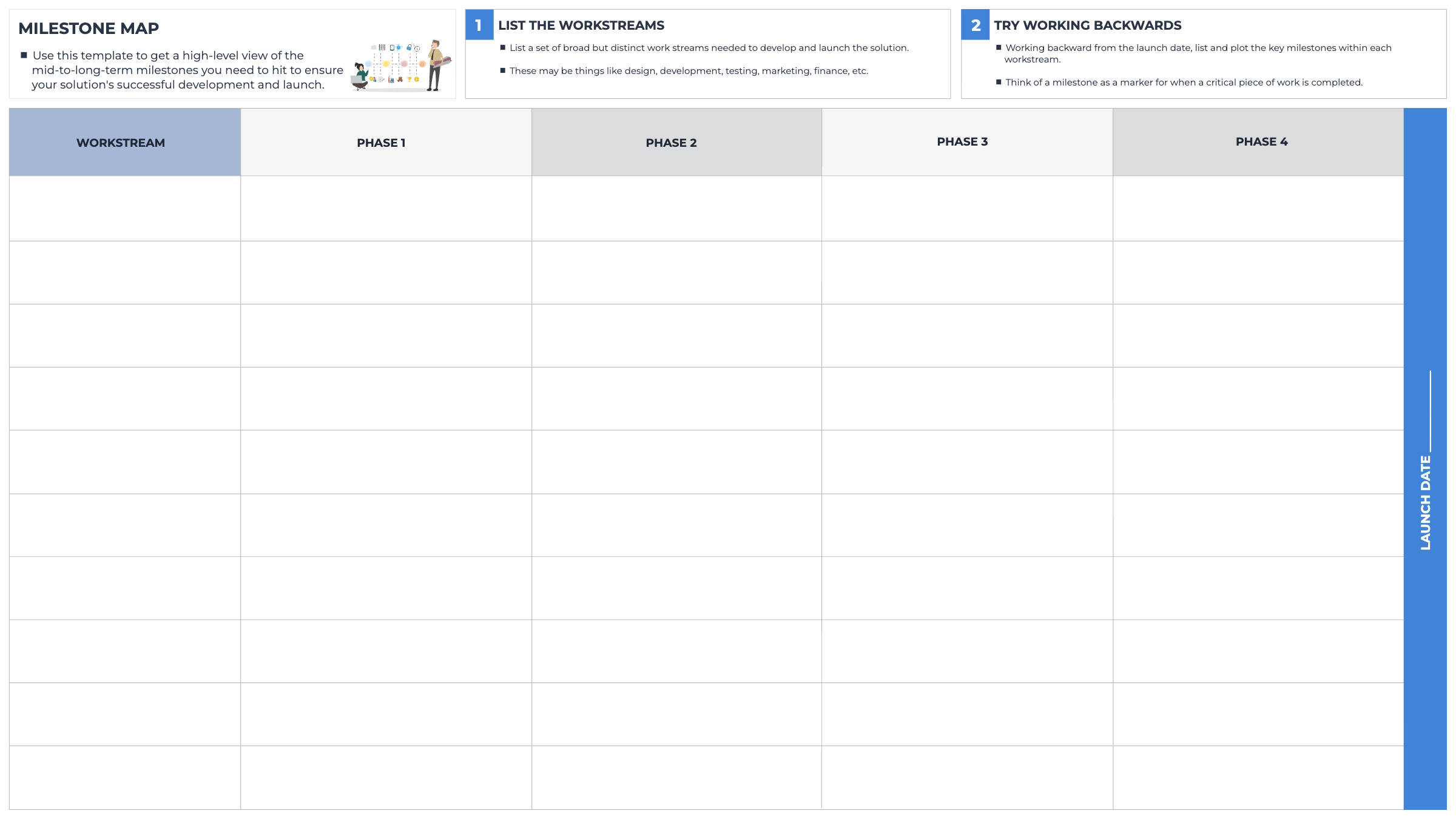Click the PHASE 2 column header
Viewport: 1456px width, 819px height.
pyautogui.click(x=676, y=143)
